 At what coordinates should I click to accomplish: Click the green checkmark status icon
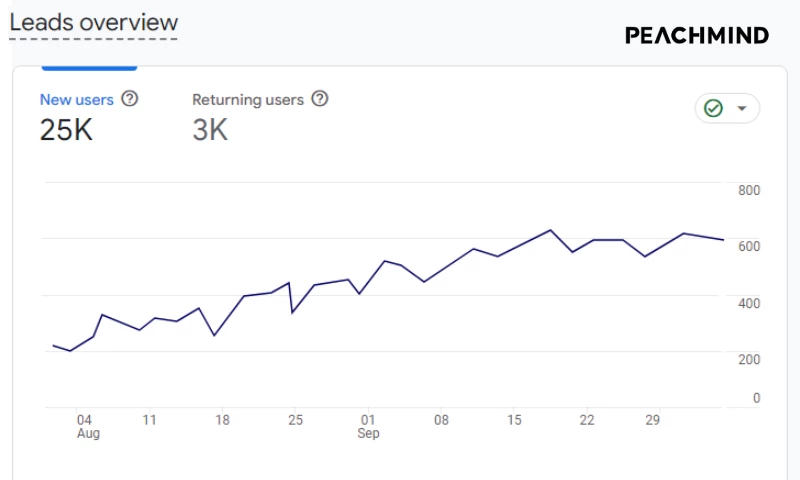(713, 108)
